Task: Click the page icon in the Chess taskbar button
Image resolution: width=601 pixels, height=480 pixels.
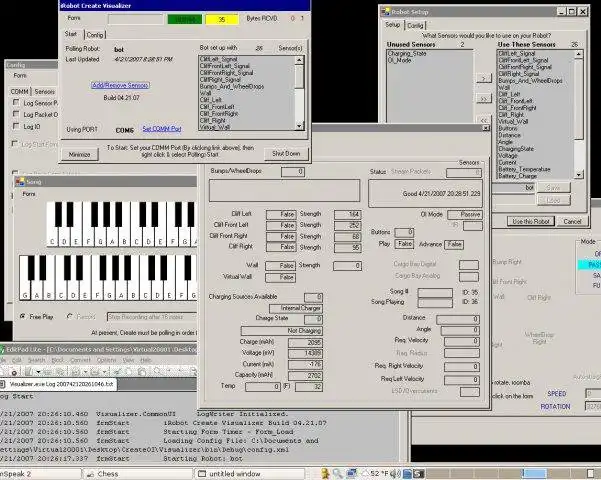Action: 90,474
